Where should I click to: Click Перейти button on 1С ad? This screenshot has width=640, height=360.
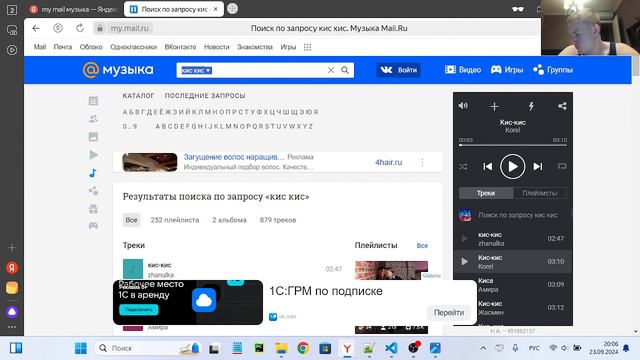[449, 313]
